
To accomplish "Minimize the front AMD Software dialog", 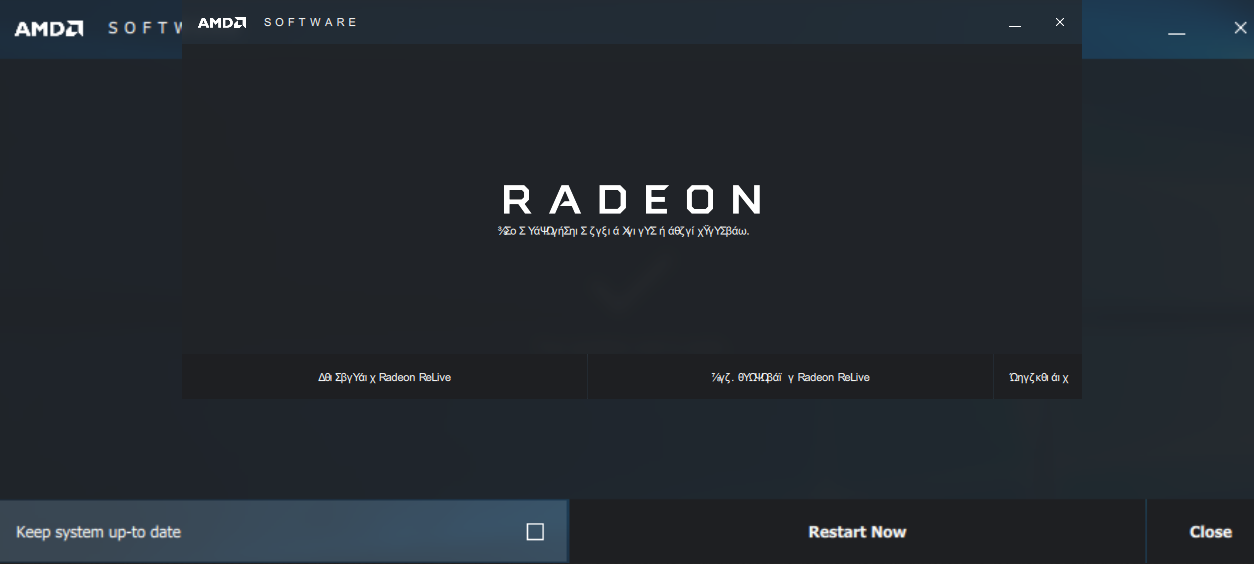I will pos(1015,23).
